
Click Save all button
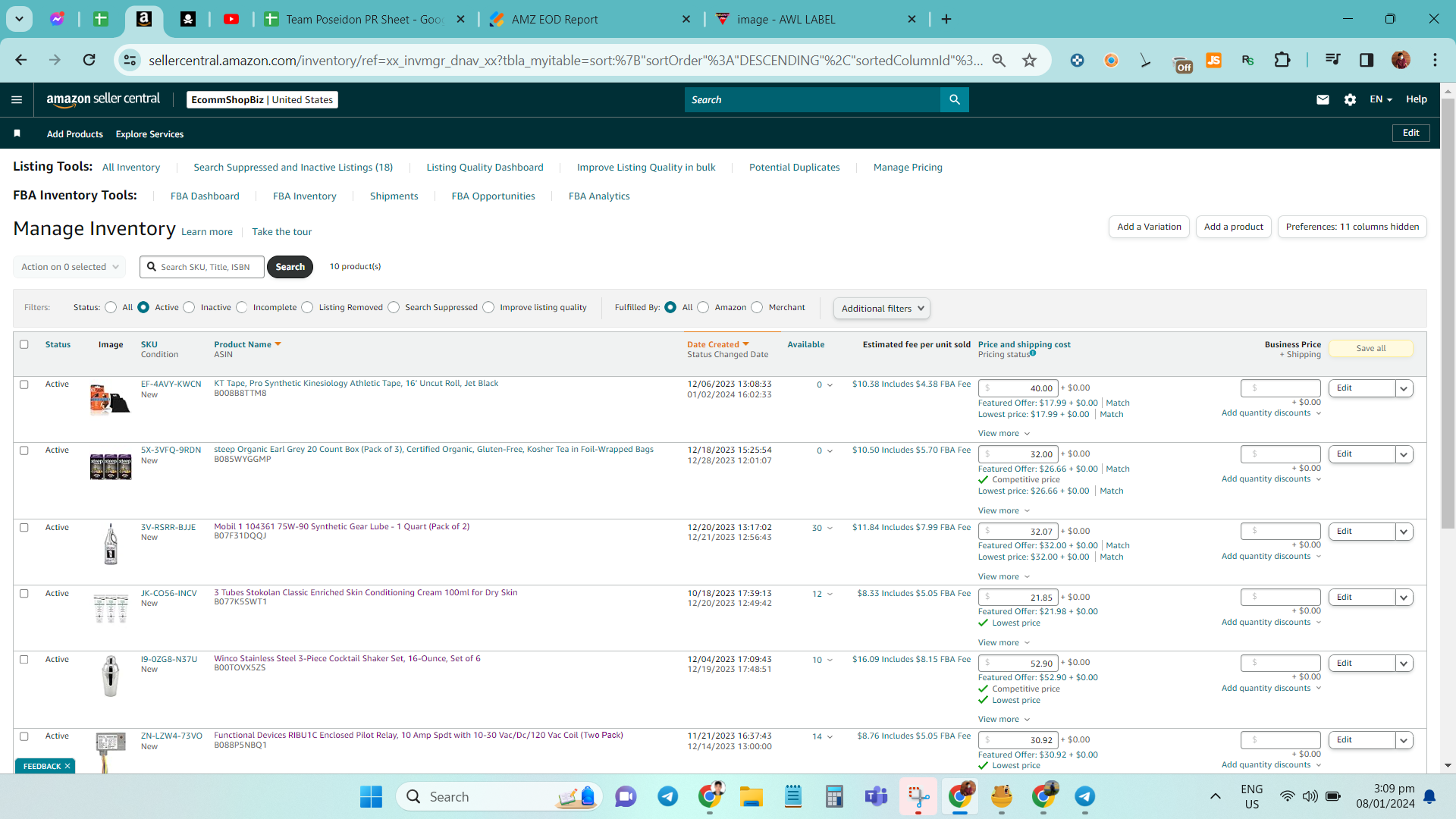(1370, 348)
